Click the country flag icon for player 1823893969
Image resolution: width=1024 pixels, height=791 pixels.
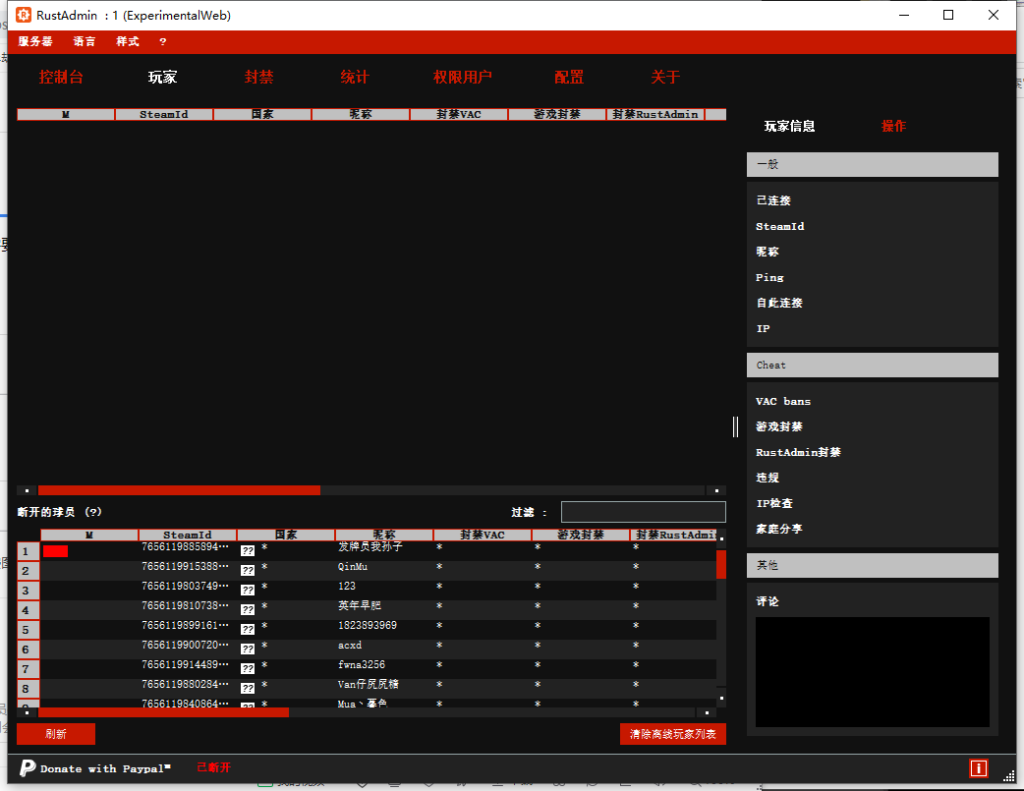pos(248,629)
